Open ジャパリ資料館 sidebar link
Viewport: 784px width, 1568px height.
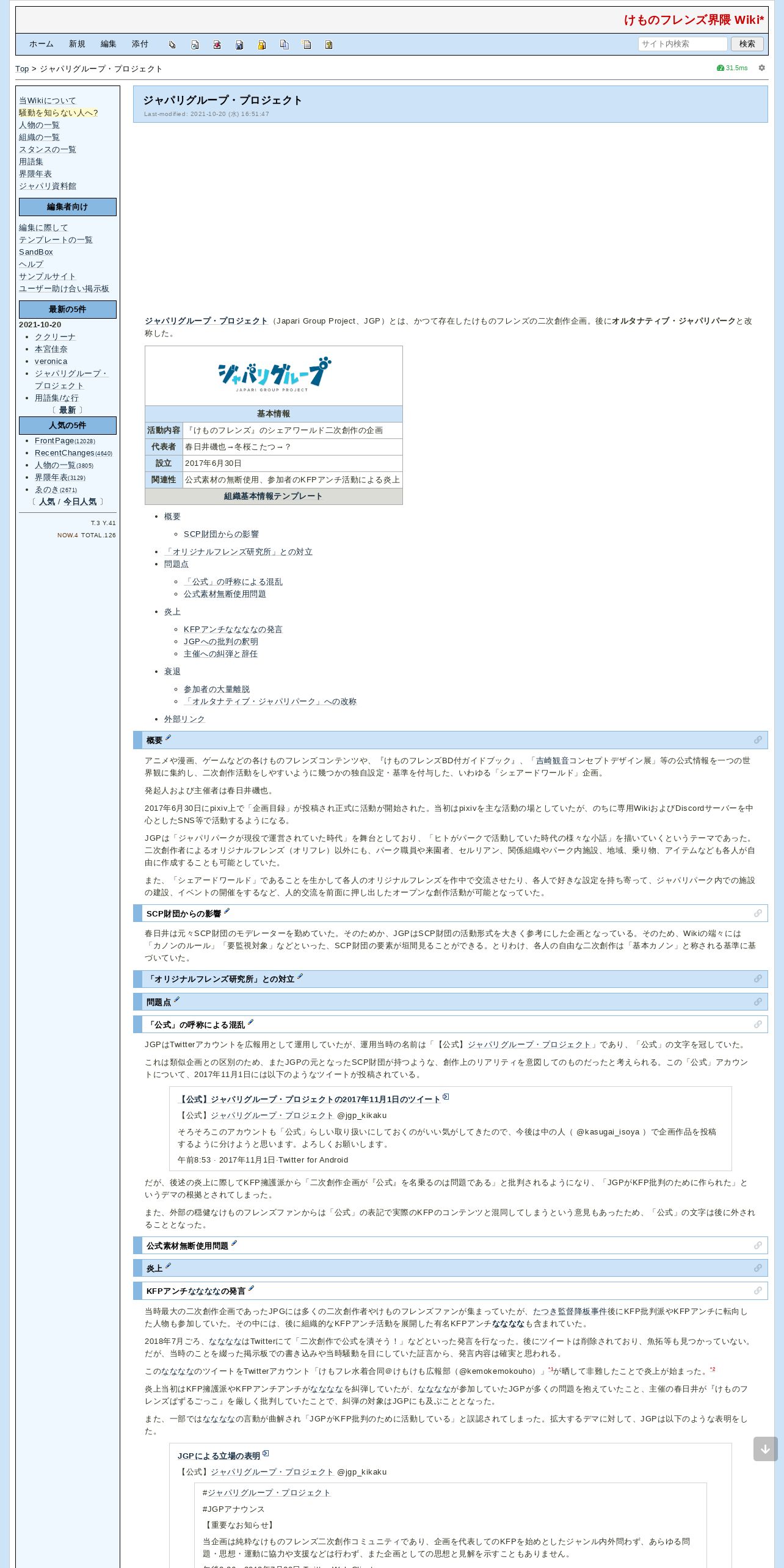click(x=48, y=186)
